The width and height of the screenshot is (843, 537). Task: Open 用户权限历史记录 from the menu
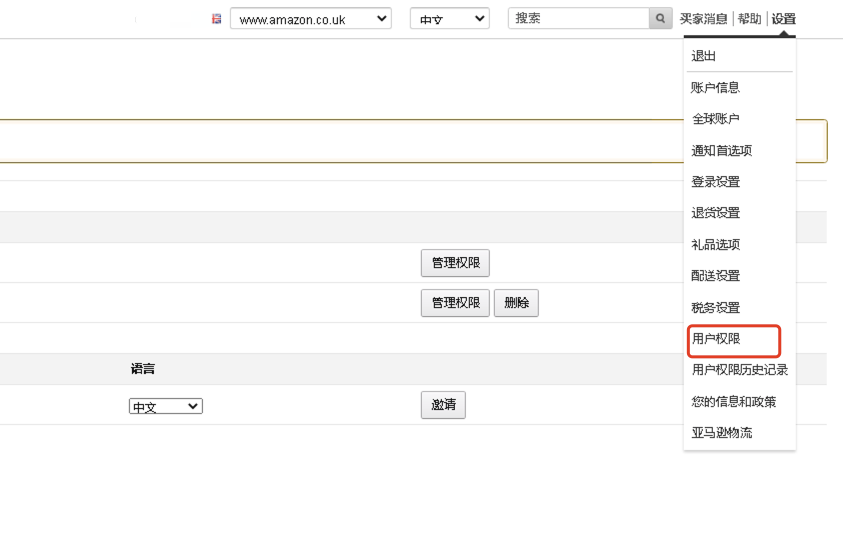tap(740, 370)
